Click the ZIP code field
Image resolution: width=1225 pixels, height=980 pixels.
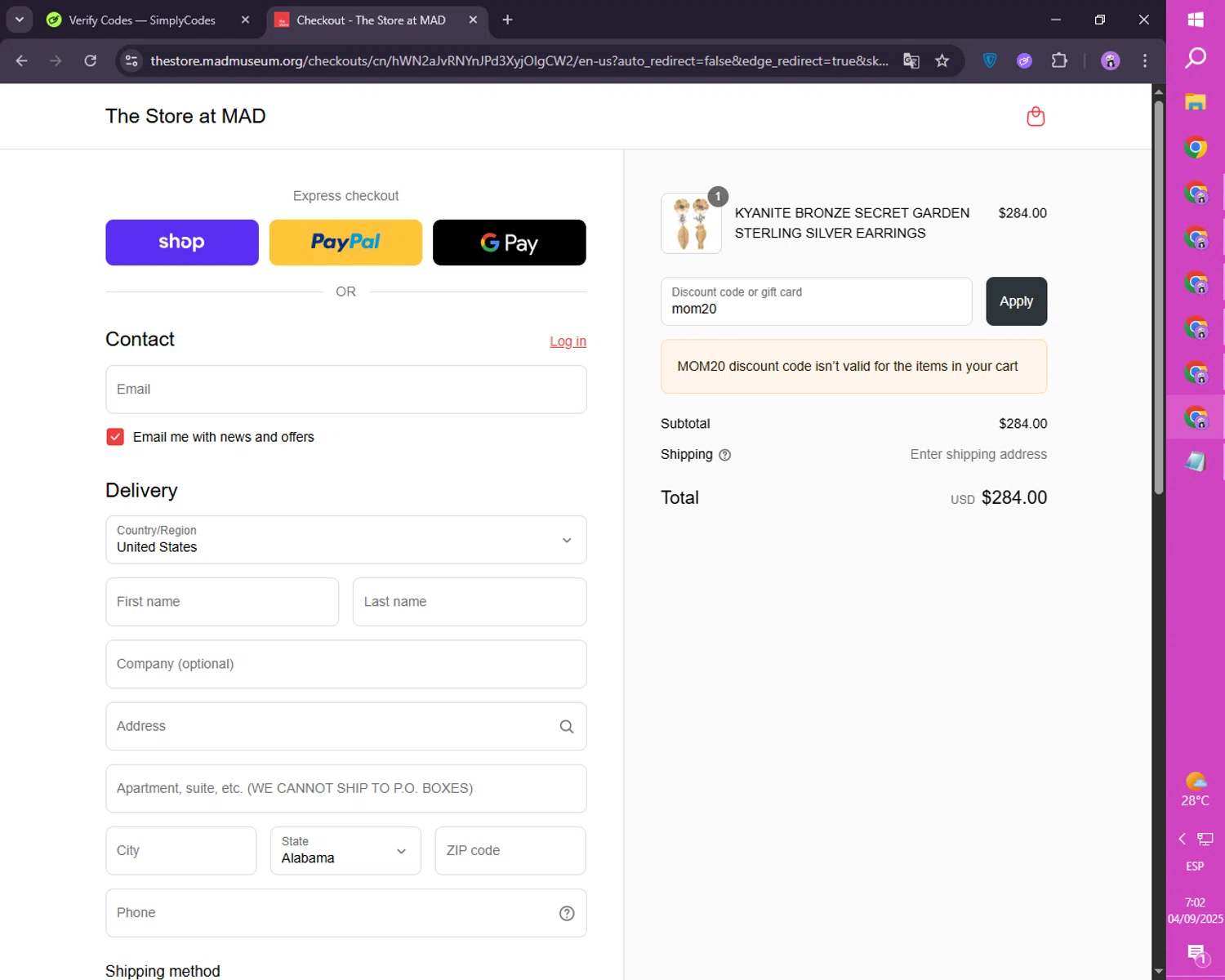(x=510, y=851)
